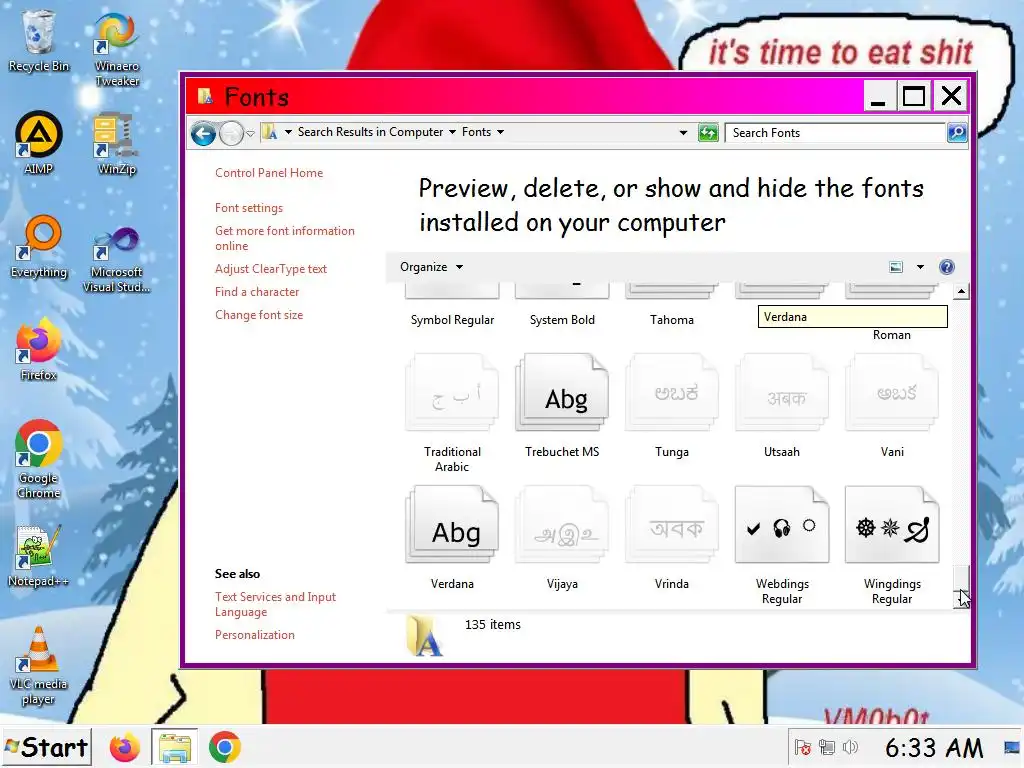Refresh the Fonts folder view
The width and height of the screenshot is (1024, 768).
point(708,133)
